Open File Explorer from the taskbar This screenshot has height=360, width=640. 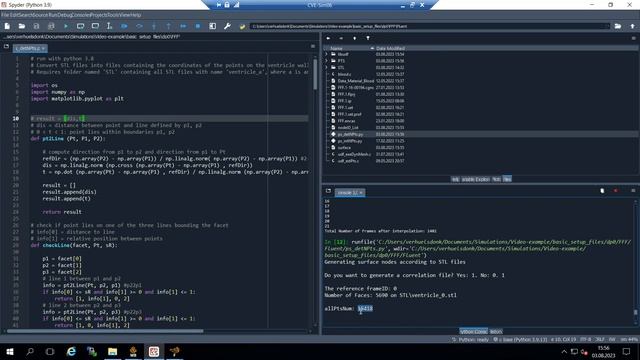113,351
